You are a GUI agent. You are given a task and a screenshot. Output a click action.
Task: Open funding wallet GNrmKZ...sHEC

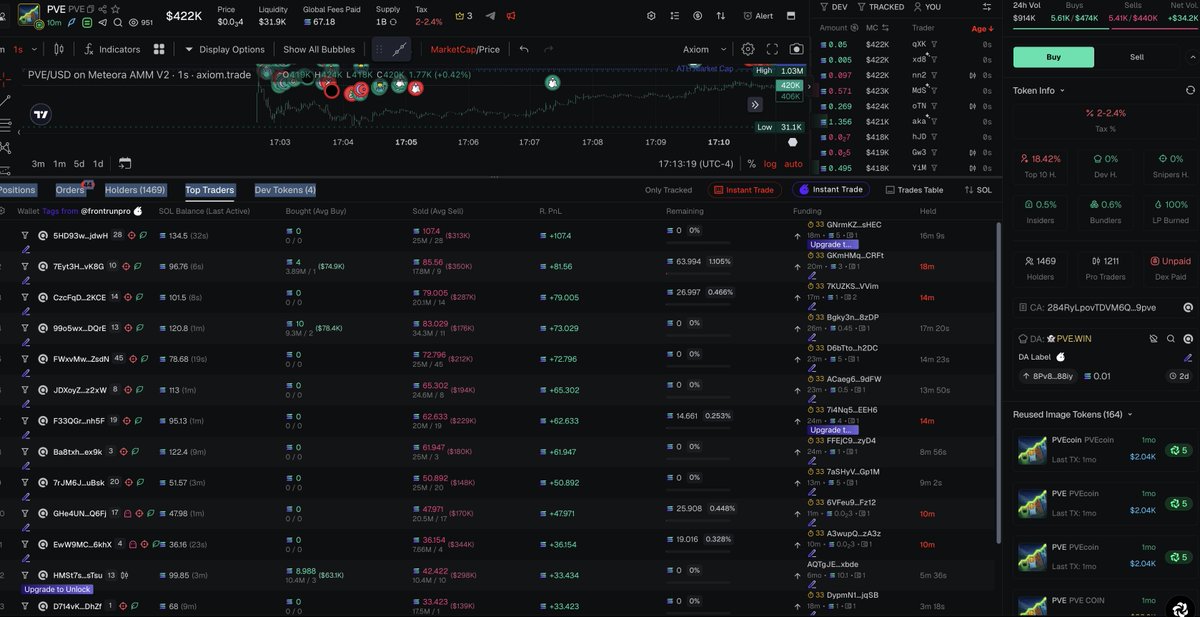(x=854, y=225)
